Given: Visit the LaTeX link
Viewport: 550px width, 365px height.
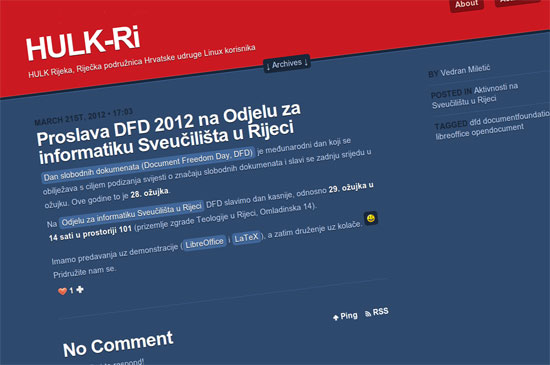Looking at the screenshot, I should [x=247, y=238].
